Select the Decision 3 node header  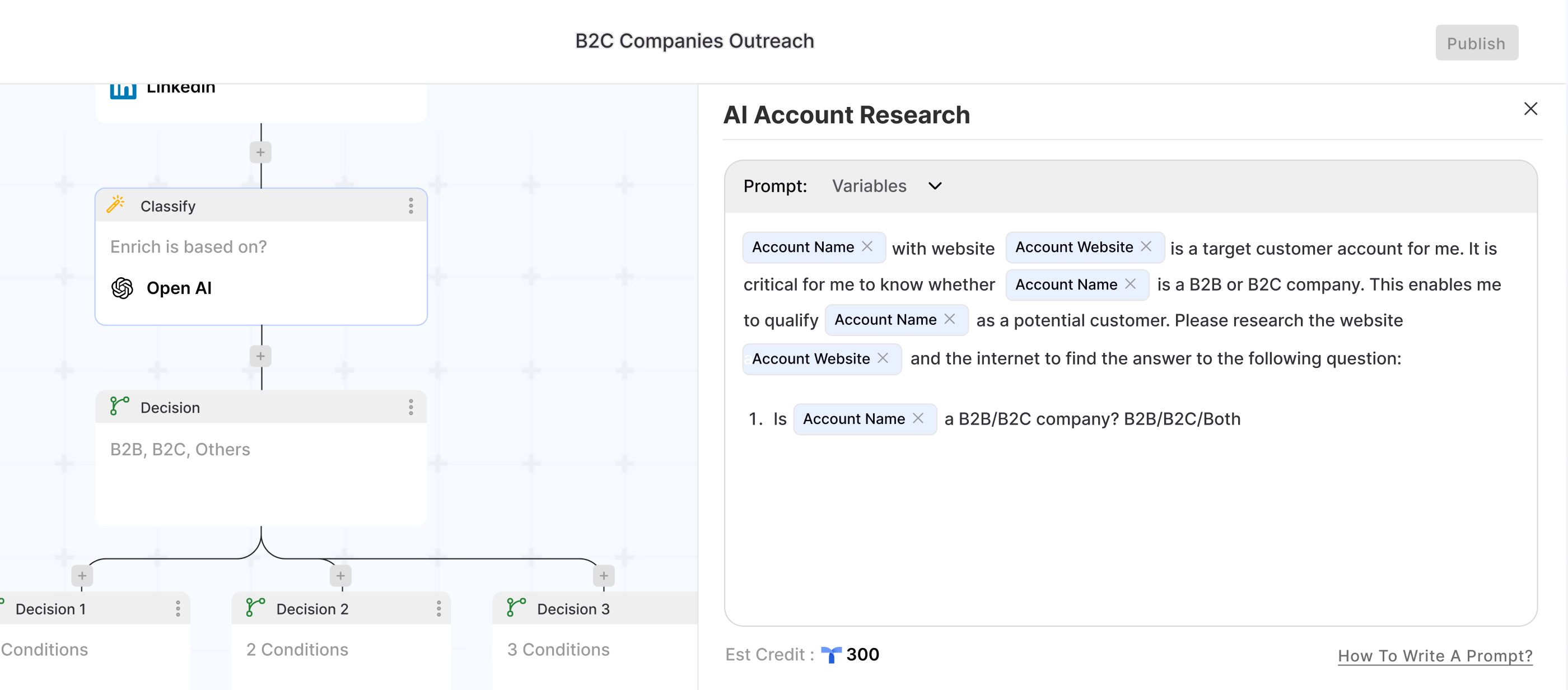click(573, 608)
